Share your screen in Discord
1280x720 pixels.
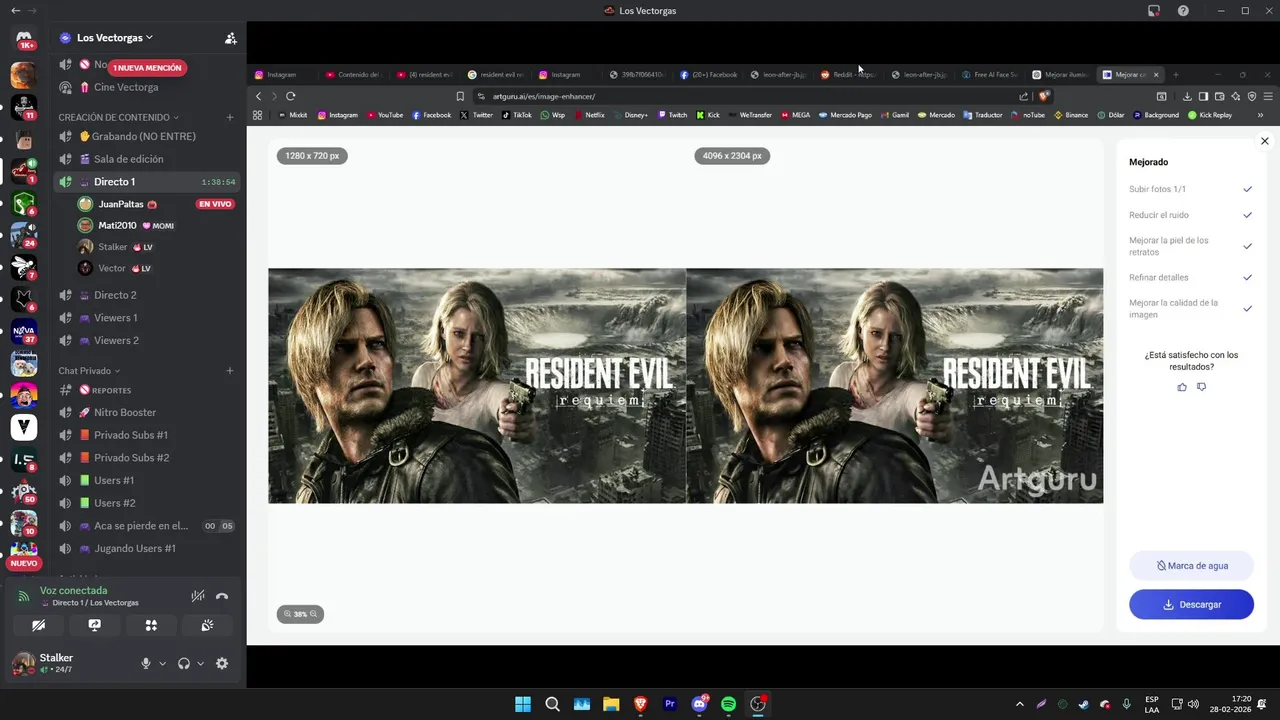(94, 625)
